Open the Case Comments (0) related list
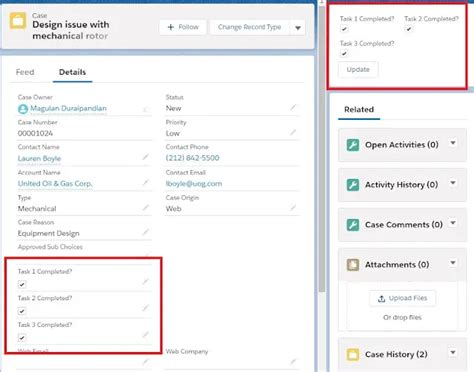This screenshot has height=372, width=474. (404, 225)
